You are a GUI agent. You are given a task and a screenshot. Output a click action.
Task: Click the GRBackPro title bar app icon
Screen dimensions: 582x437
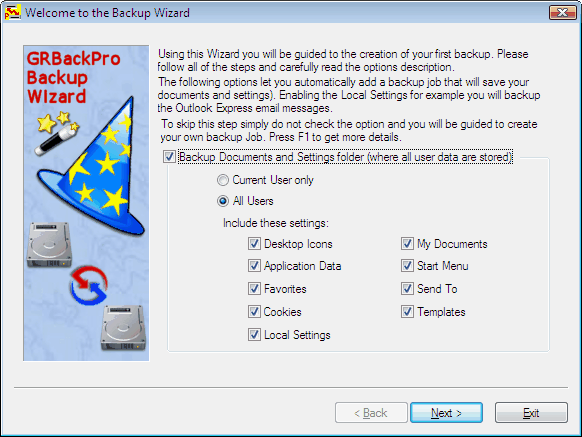click(x=12, y=13)
